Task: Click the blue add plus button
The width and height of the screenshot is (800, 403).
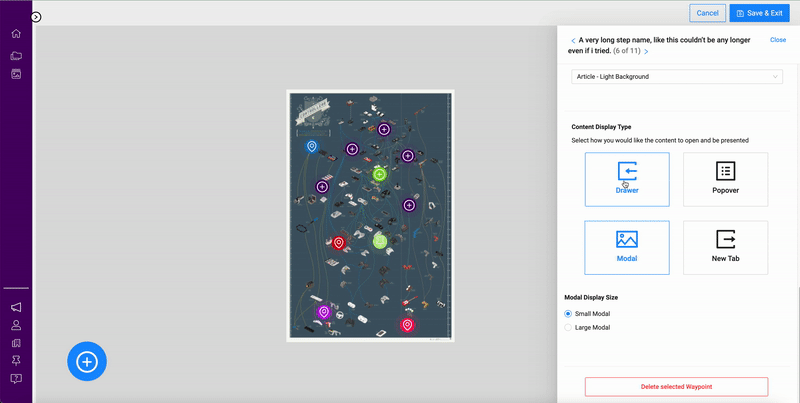Action: [87, 361]
